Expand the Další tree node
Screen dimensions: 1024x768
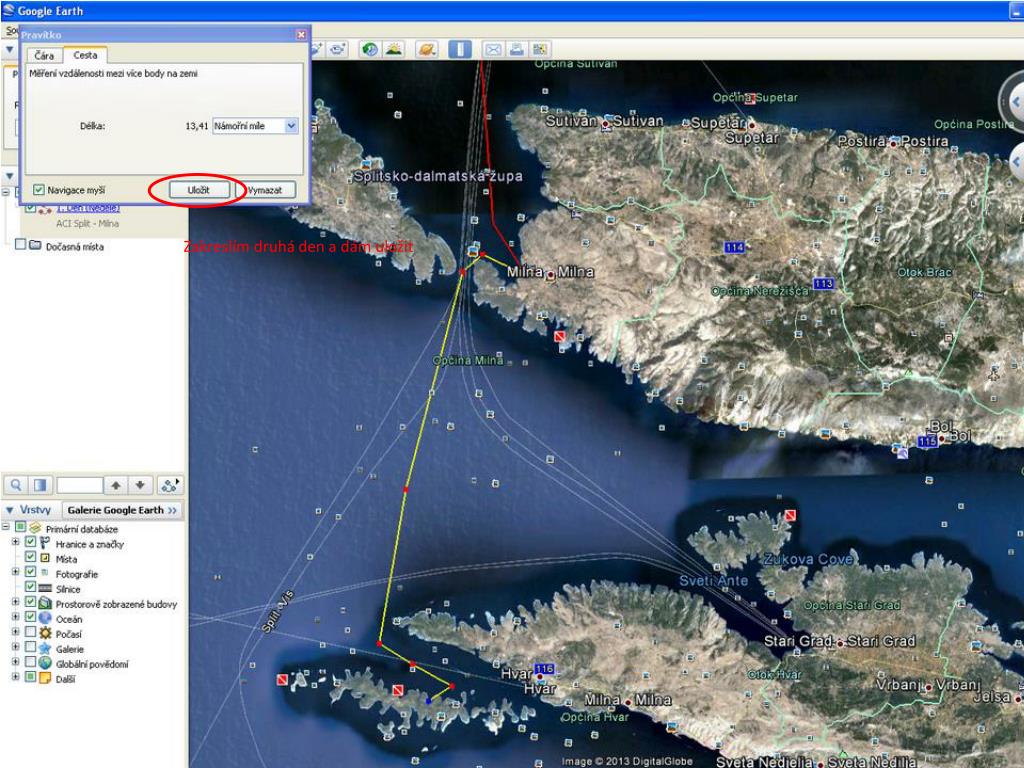tap(16, 677)
